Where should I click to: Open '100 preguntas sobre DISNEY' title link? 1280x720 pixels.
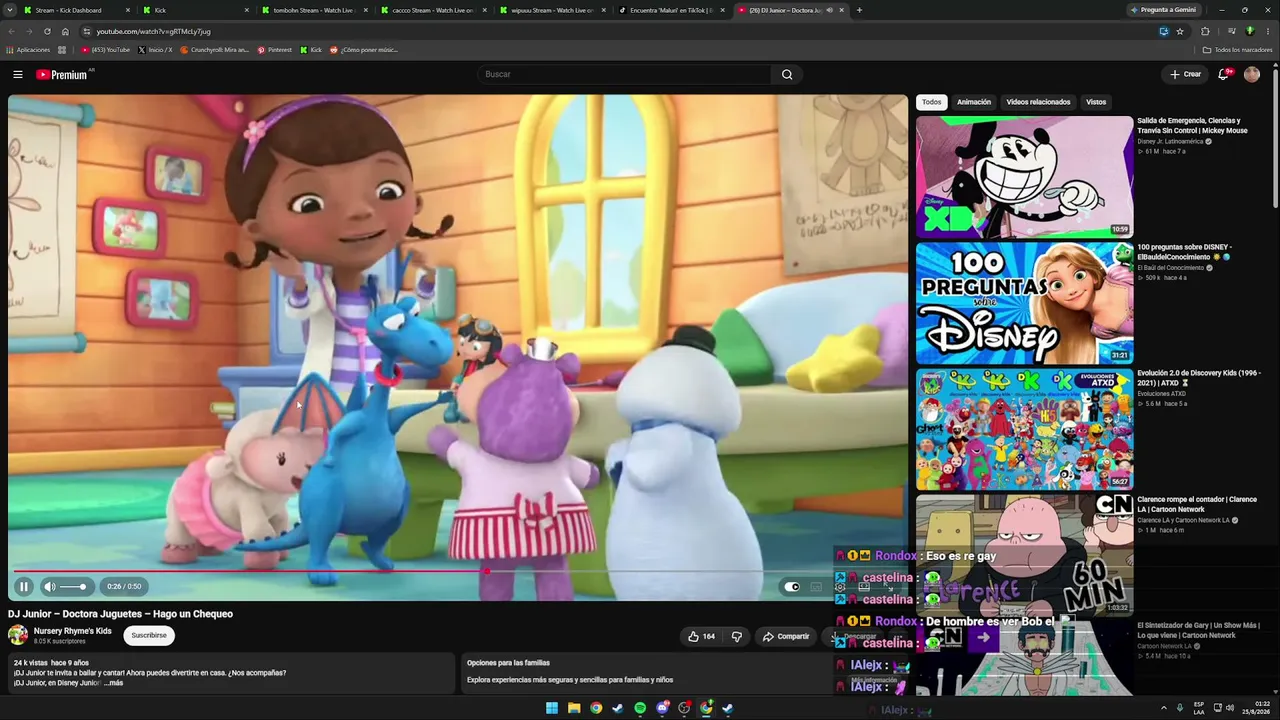[x=1185, y=251]
